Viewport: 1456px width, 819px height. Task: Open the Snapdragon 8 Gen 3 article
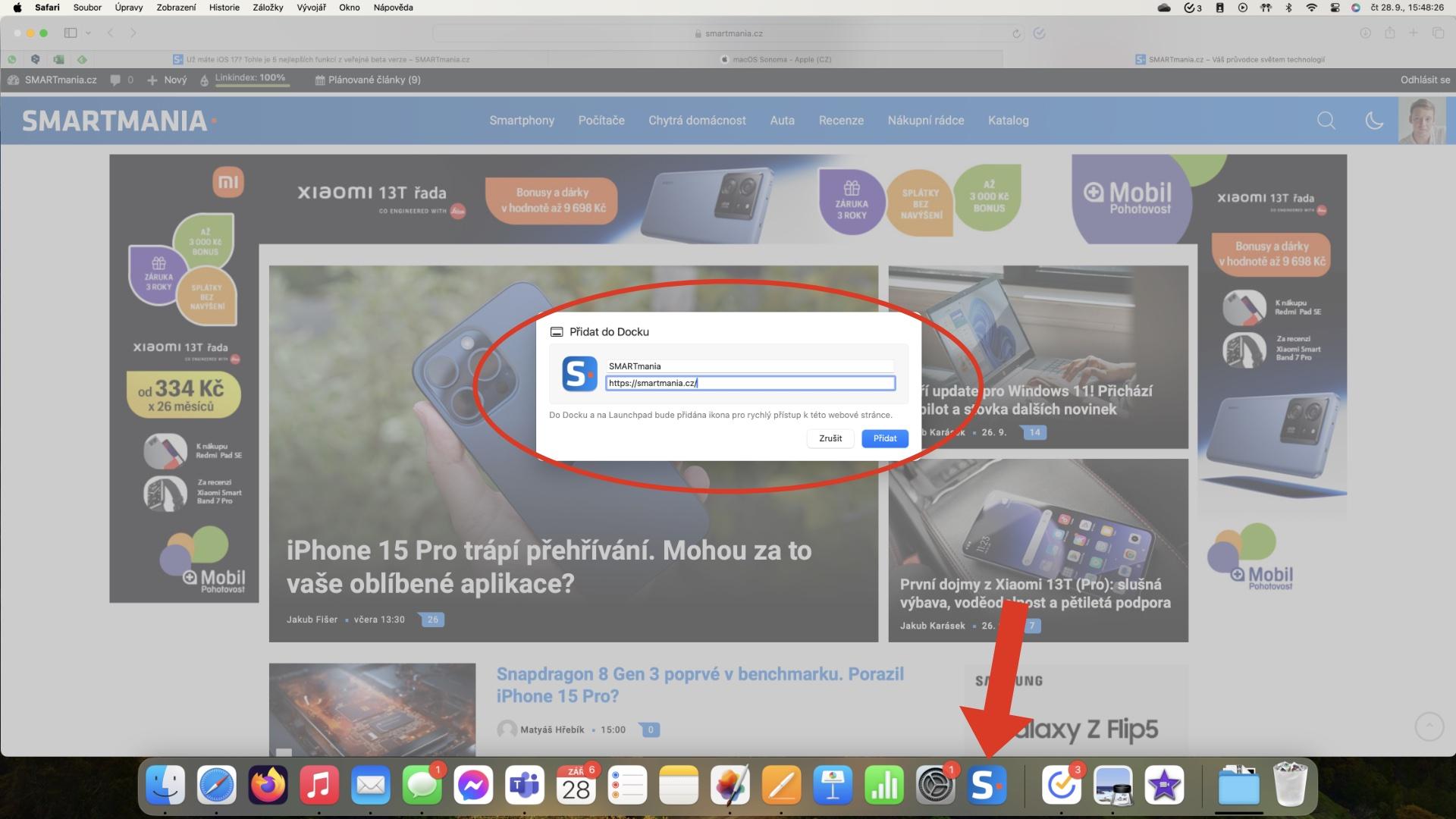pyautogui.click(x=700, y=685)
